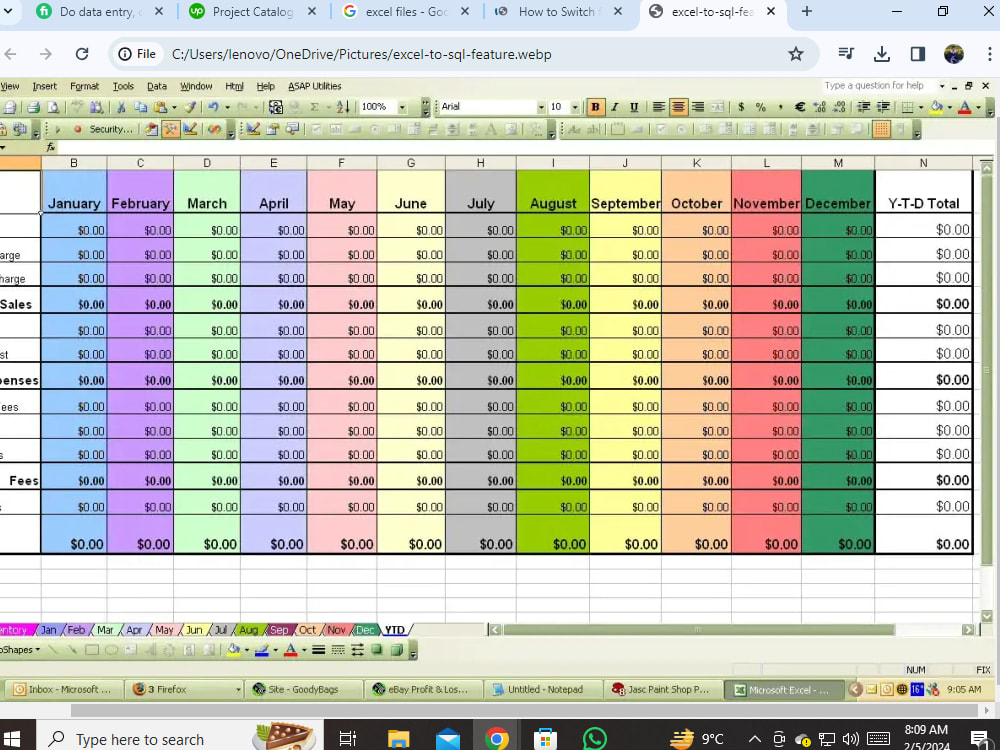Image resolution: width=1000 pixels, height=750 pixels.
Task: Sort data with the Sort Ascending icon
Action: (x=344, y=106)
